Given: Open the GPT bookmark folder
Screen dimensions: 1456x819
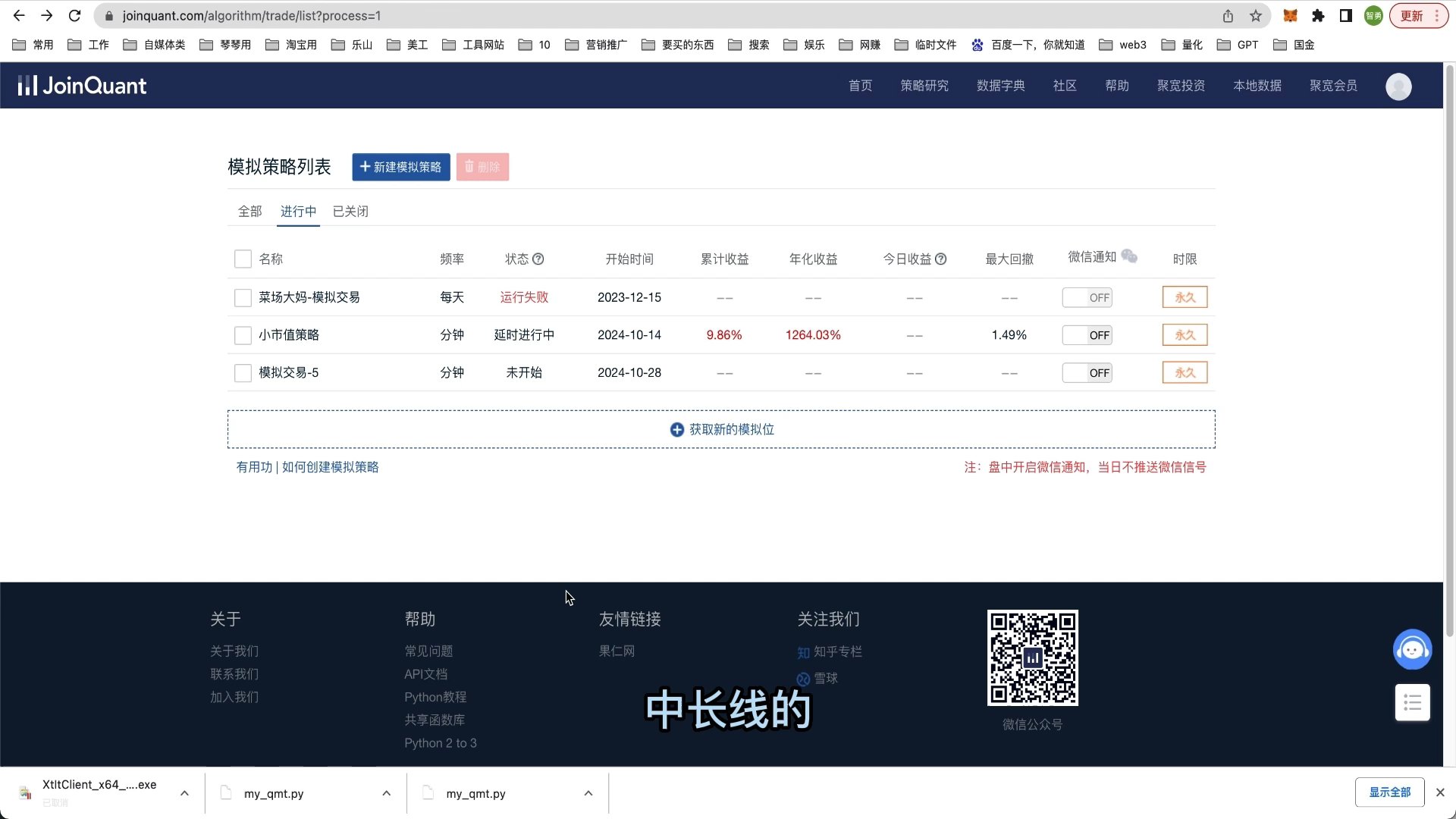Looking at the screenshot, I should coord(1238,45).
